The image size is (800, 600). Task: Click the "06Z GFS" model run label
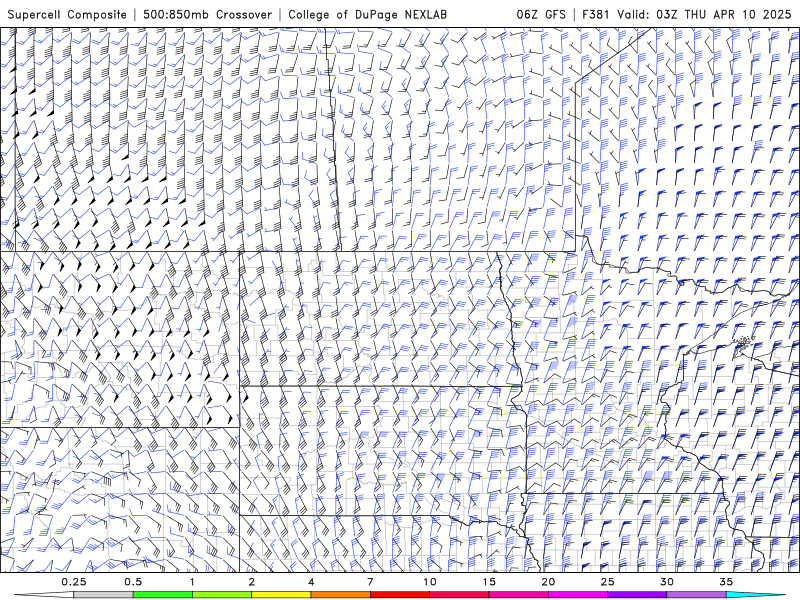541,15
